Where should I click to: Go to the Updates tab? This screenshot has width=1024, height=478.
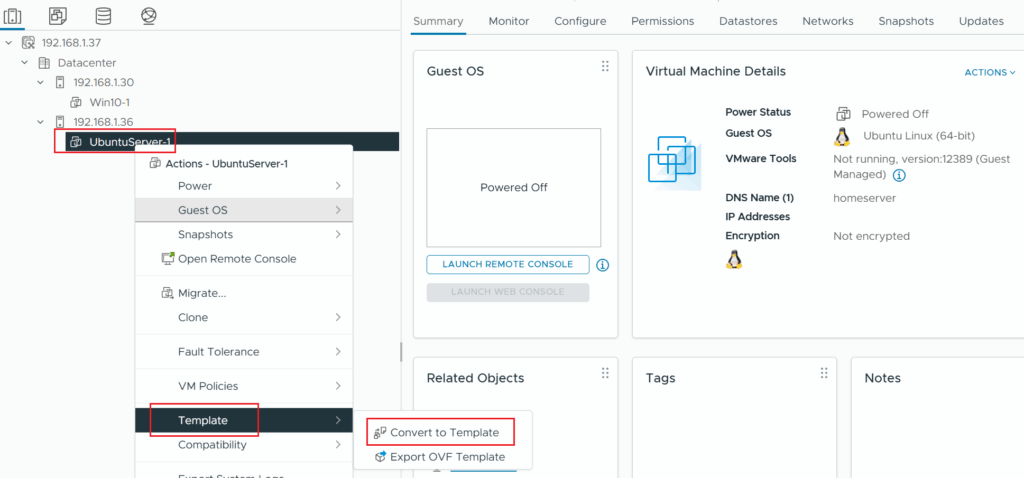(981, 21)
